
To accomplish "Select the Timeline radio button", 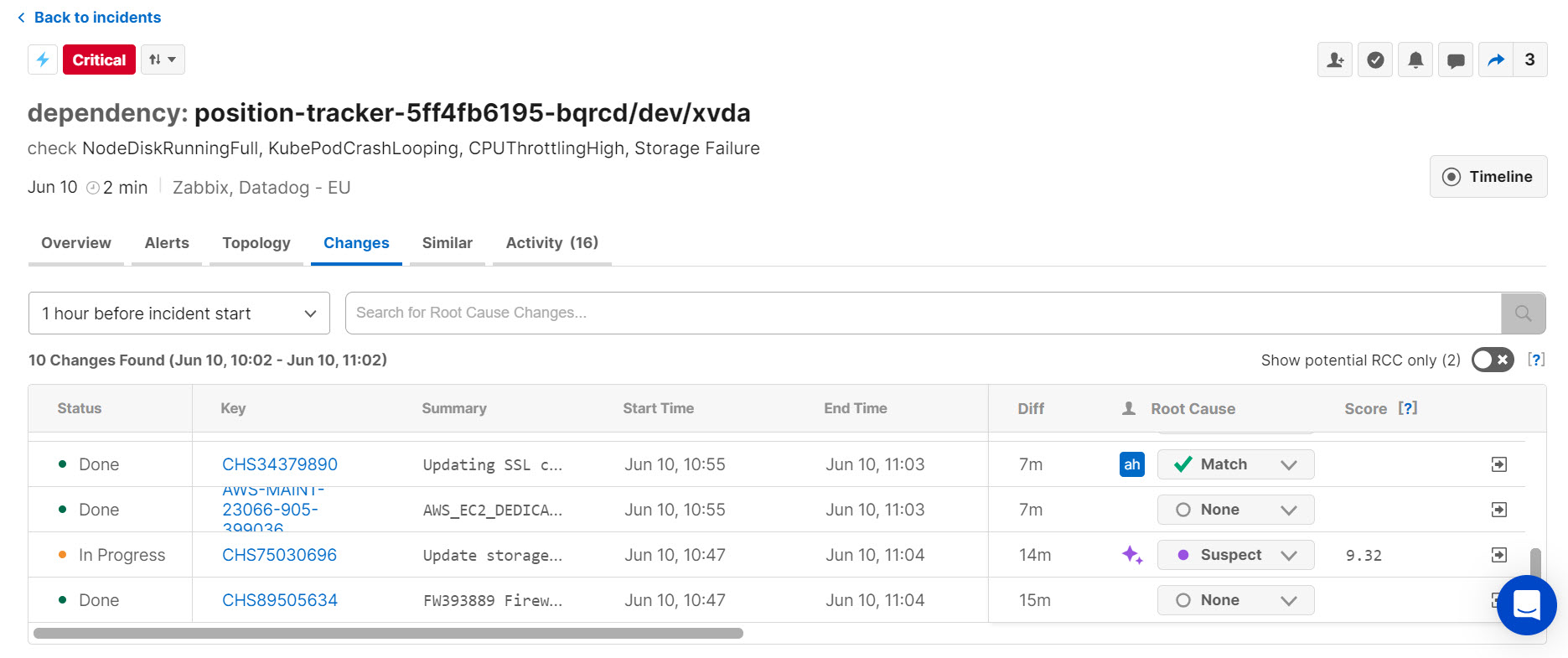I will pos(1451,176).
